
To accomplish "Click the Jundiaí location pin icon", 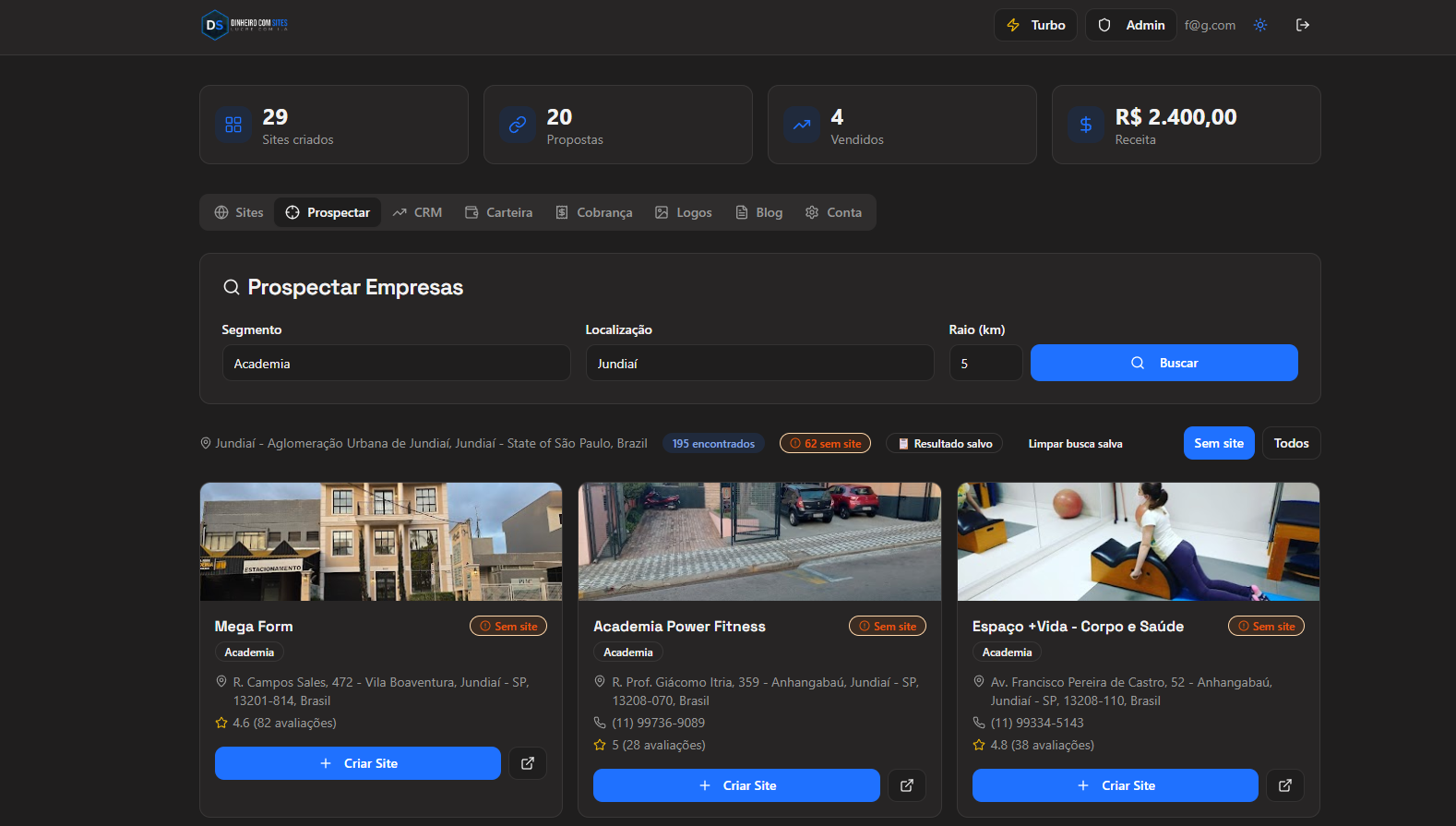I will (206, 443).
